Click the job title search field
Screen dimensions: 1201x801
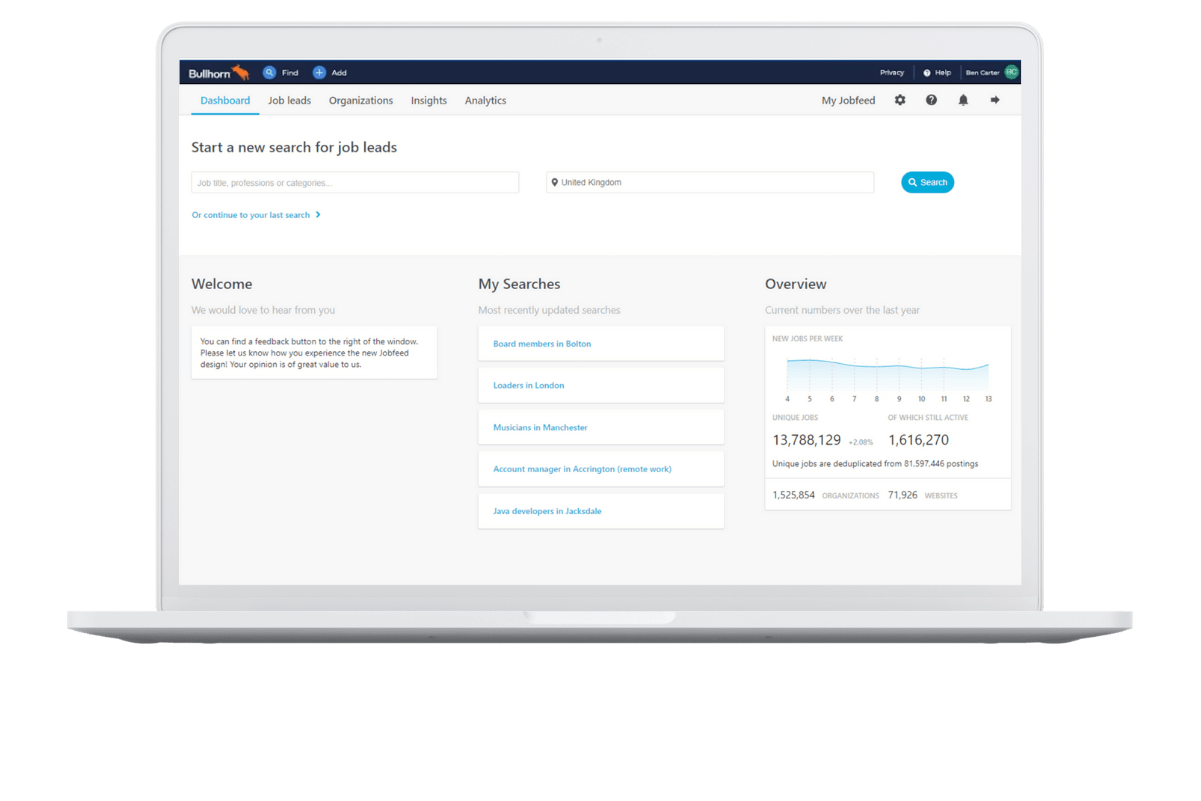(x=355, y=183)
